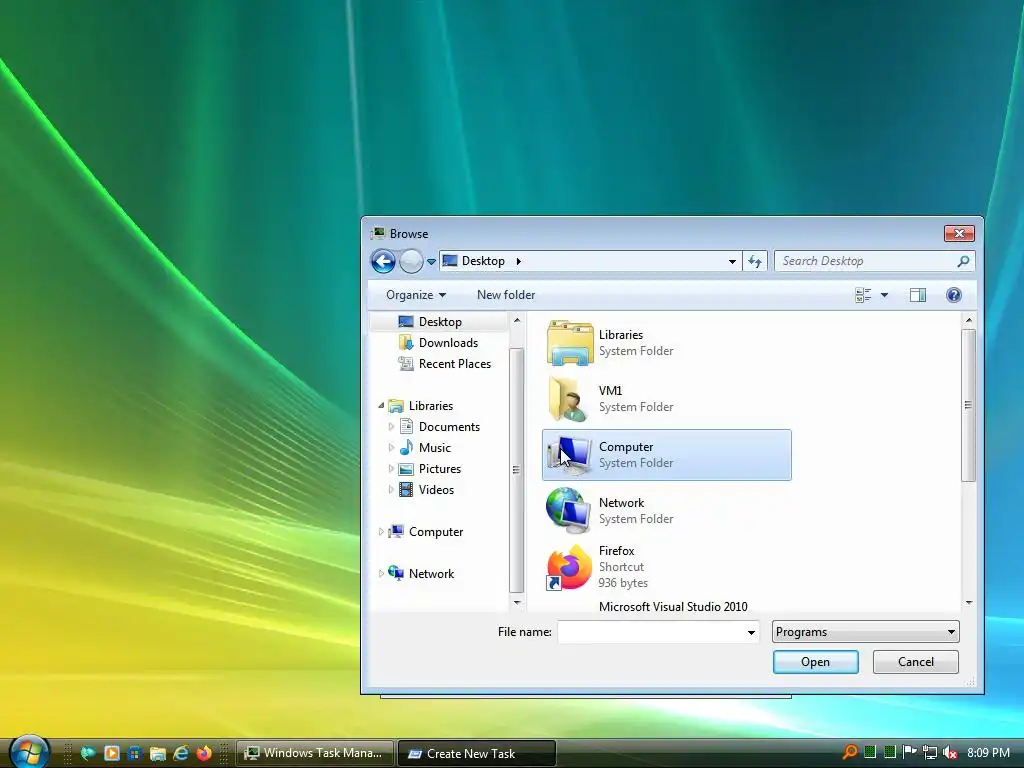Viewport: 1024px width, 768px height.
Task: Expand the Network tree node
Action: (381, 573)
